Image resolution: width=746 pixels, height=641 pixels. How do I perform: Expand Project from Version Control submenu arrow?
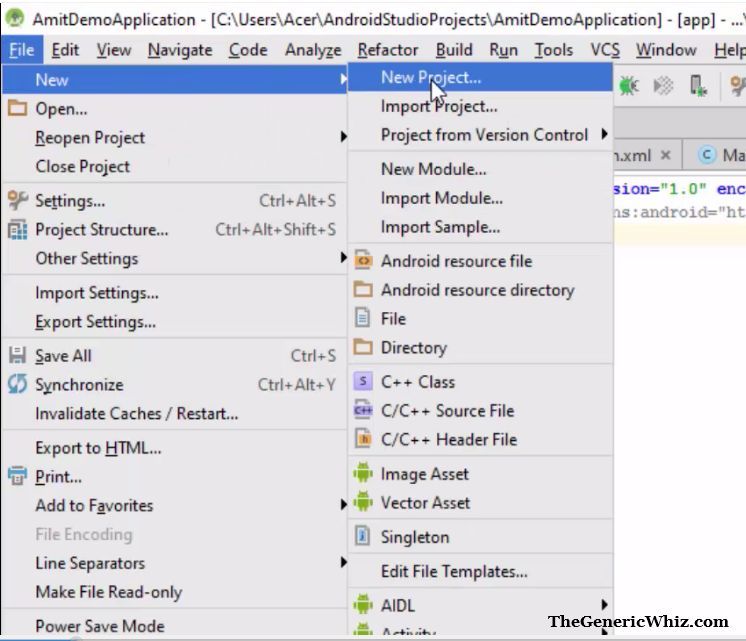tap(604, 134)
